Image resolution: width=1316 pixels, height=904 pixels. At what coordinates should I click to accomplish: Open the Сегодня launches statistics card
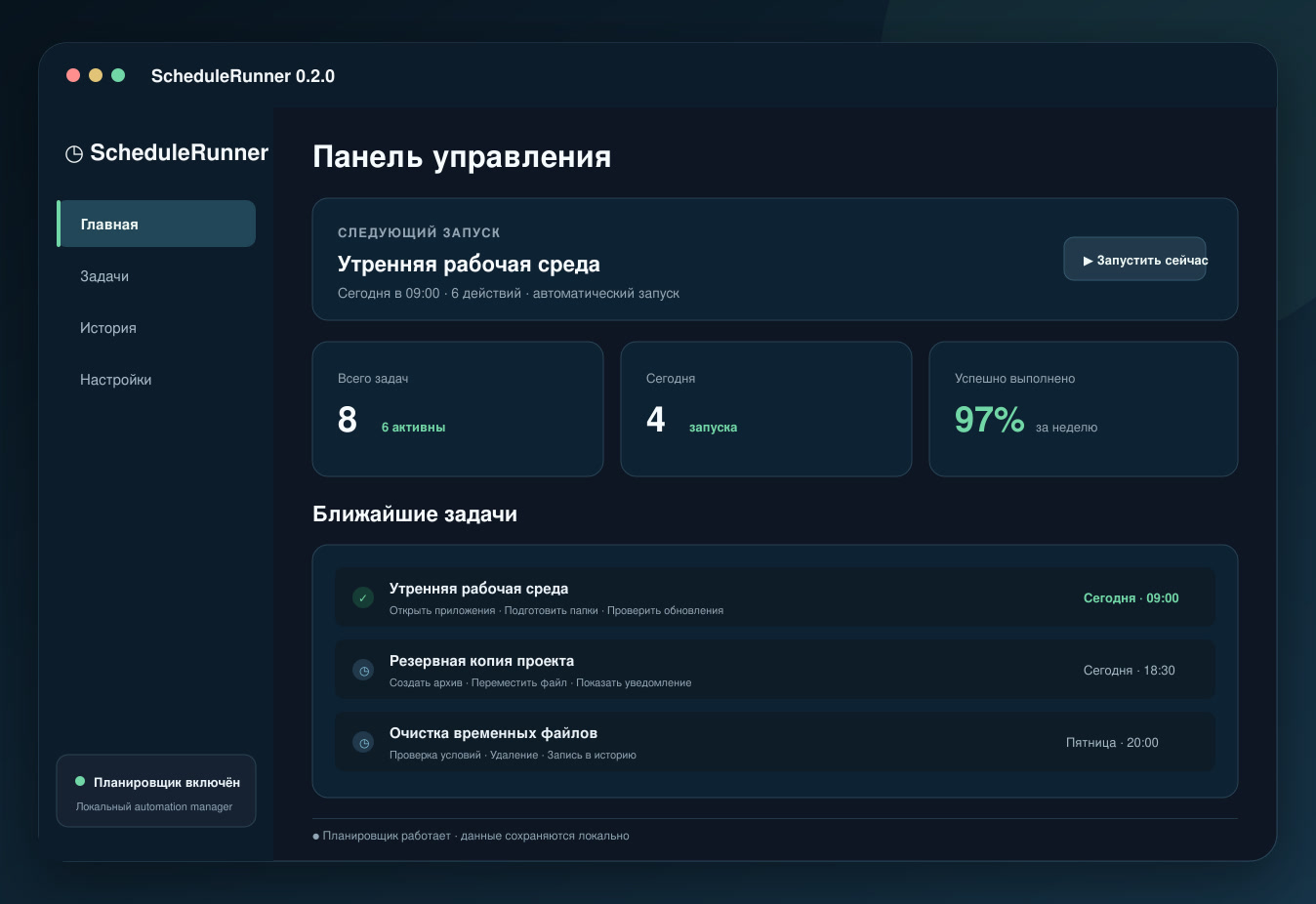pyautogui.click(x=766, y=409)
